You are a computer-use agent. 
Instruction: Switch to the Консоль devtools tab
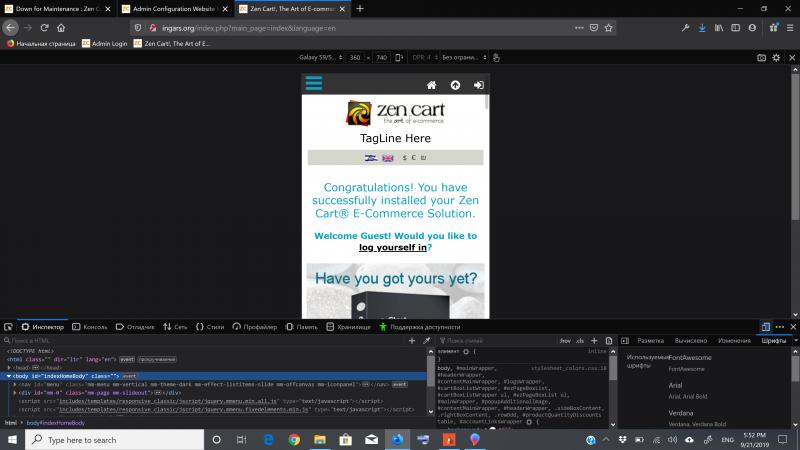point(90,327)
